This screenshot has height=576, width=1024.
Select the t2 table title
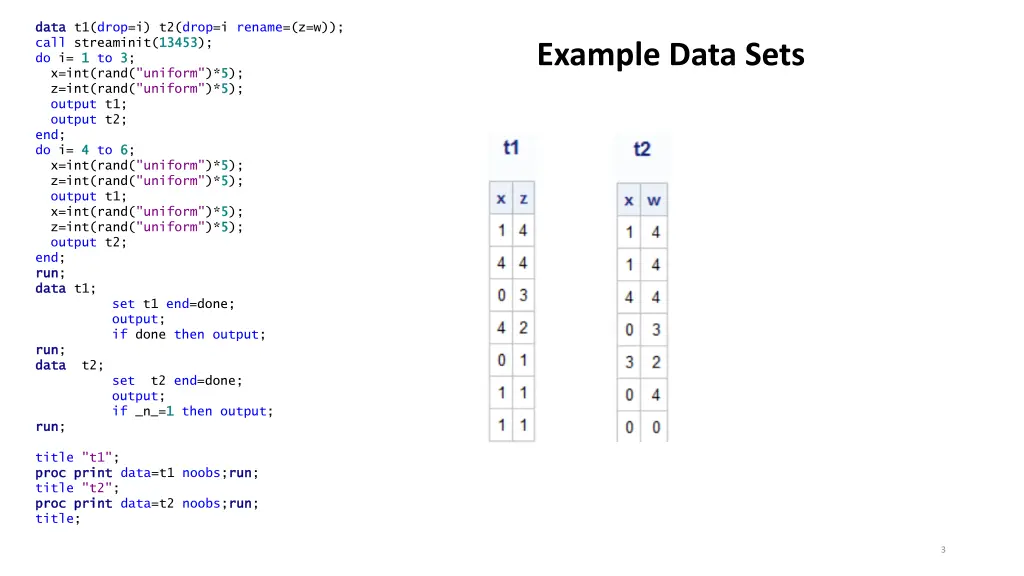642,149
